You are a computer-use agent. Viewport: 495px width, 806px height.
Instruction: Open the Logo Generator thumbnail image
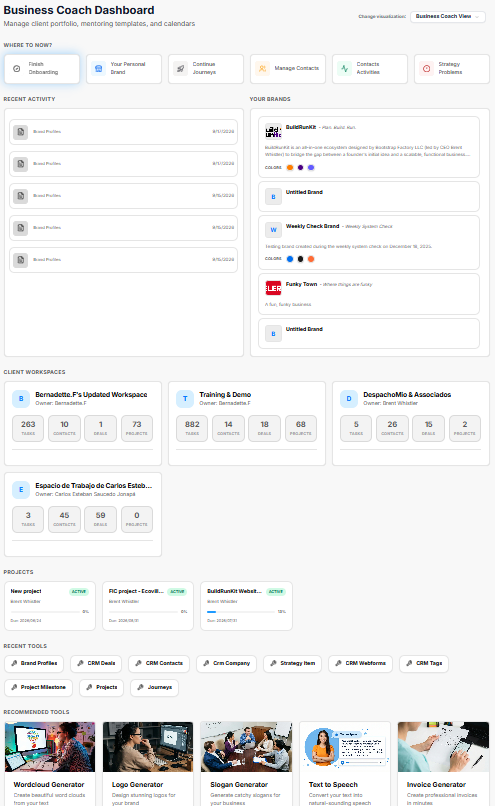tap(148, 747)
